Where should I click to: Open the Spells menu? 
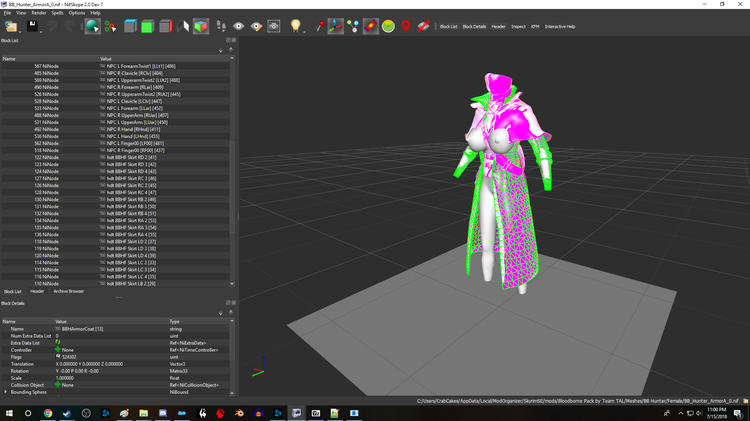point(57,13)
